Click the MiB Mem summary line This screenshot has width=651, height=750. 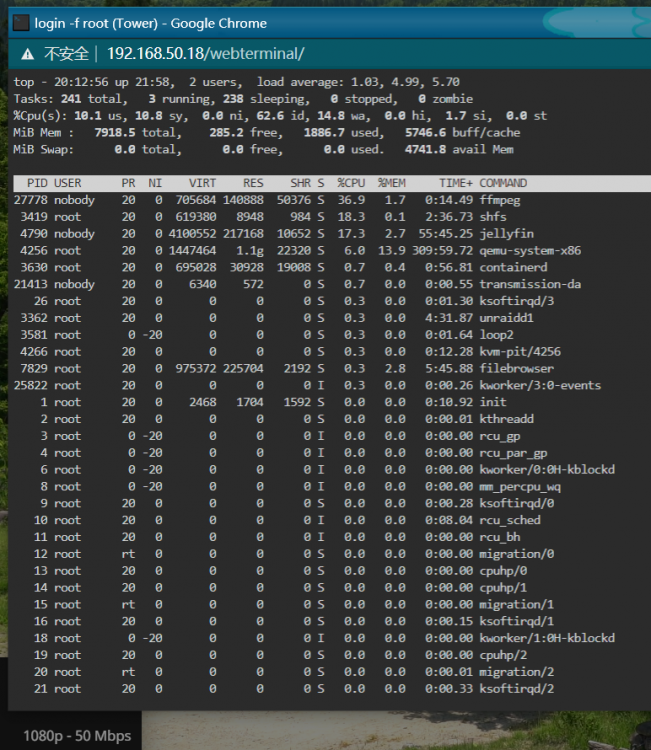tap(266, 132)
